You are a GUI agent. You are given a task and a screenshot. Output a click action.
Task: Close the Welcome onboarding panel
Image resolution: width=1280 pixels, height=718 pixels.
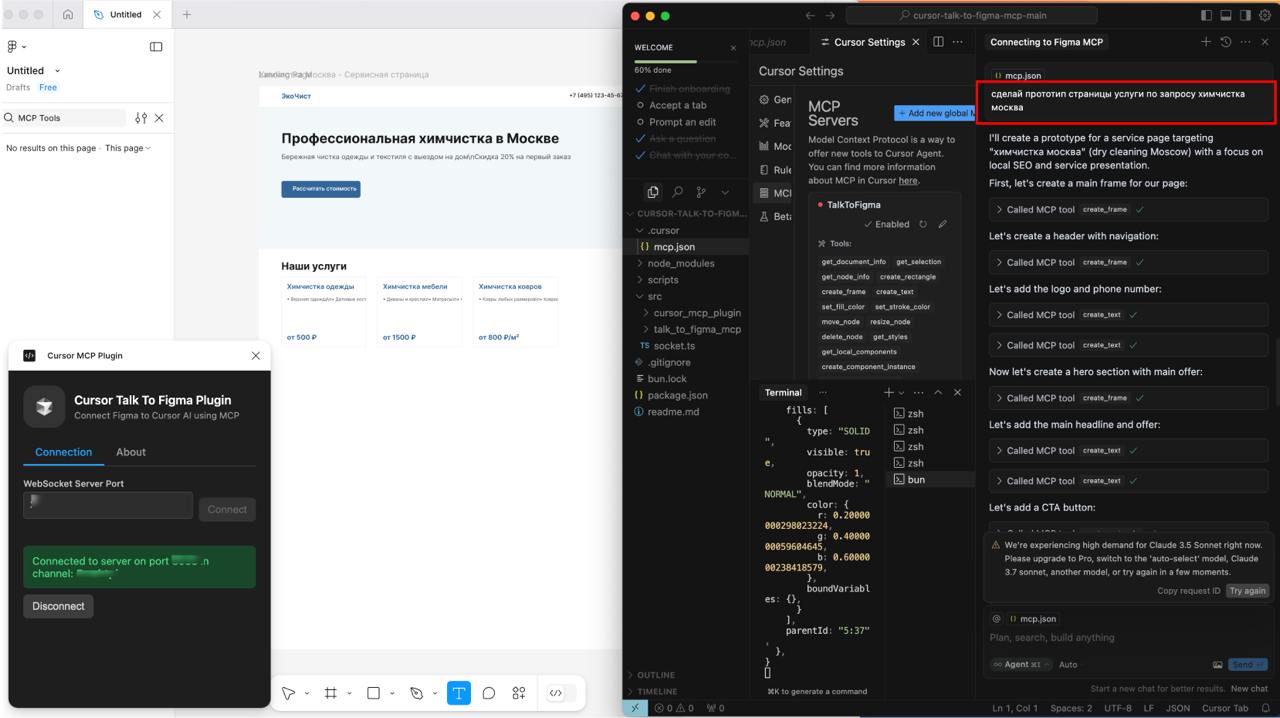pos(733,47)
